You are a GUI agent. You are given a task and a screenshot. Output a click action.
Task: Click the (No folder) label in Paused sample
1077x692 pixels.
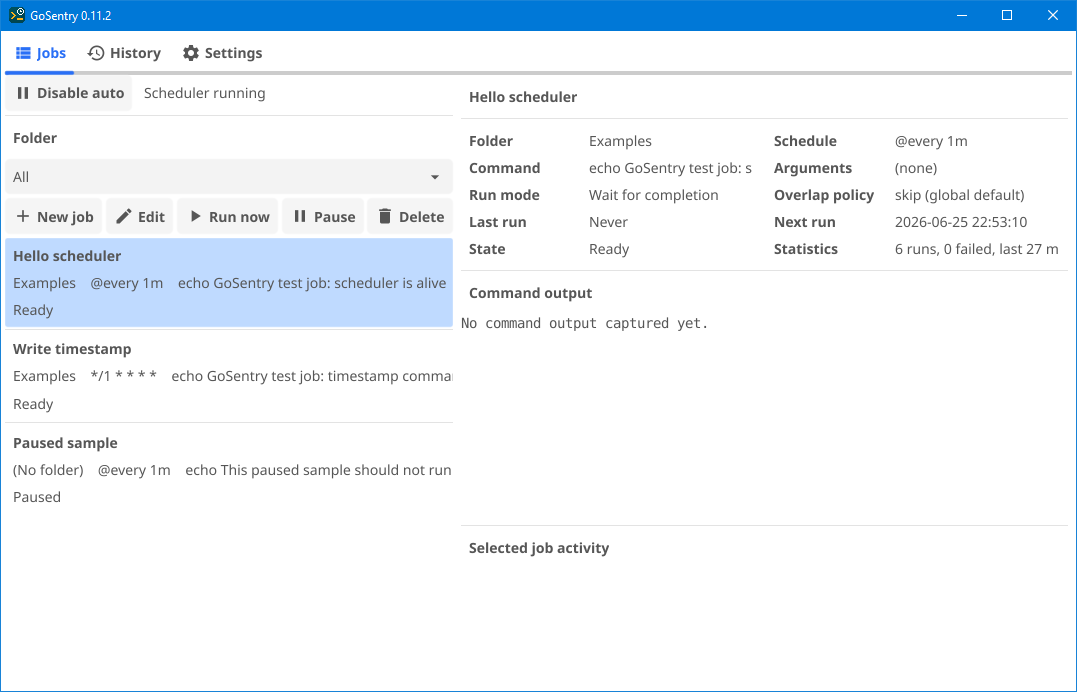pos(48,470)
